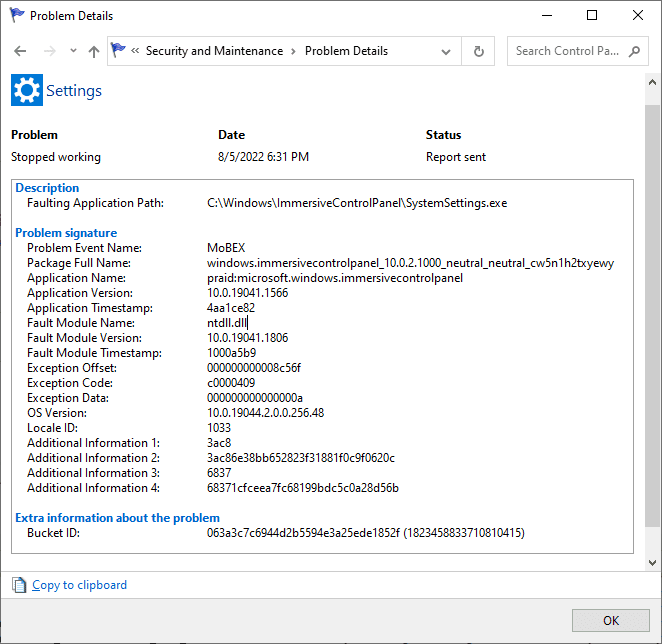Click the Status column header

click(443, 135)
